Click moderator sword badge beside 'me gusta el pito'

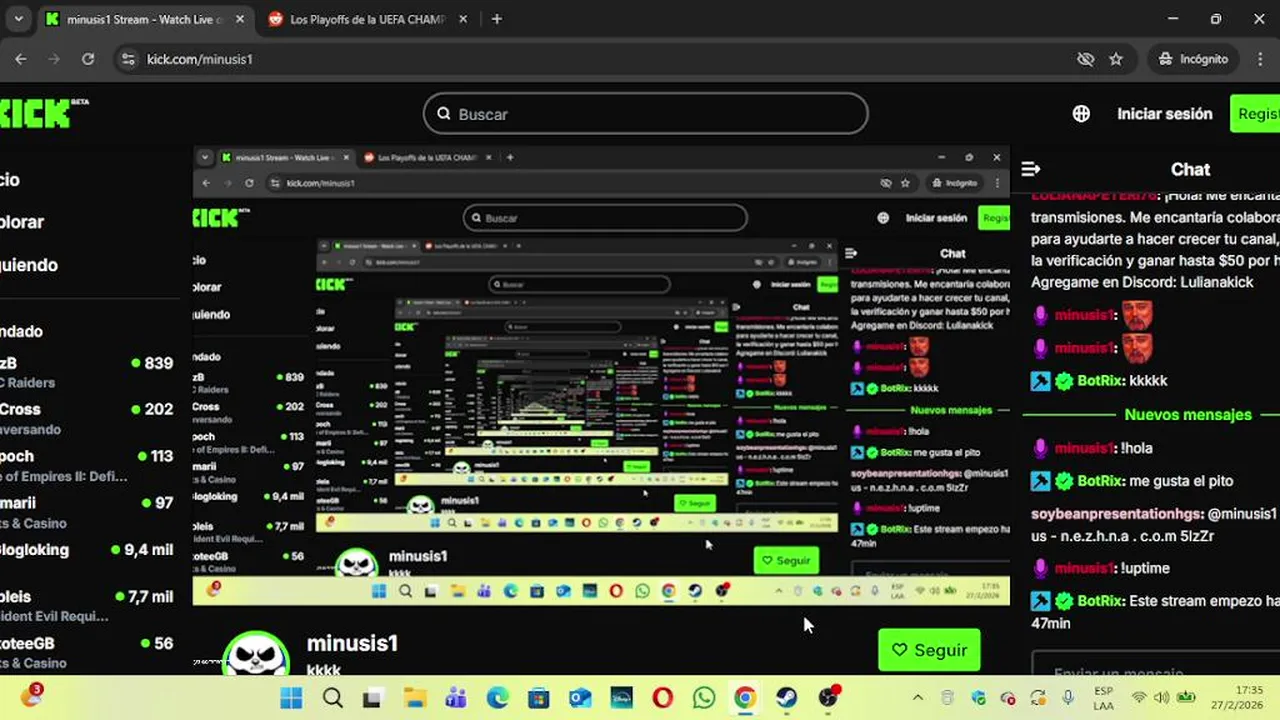coord(1041,481)
